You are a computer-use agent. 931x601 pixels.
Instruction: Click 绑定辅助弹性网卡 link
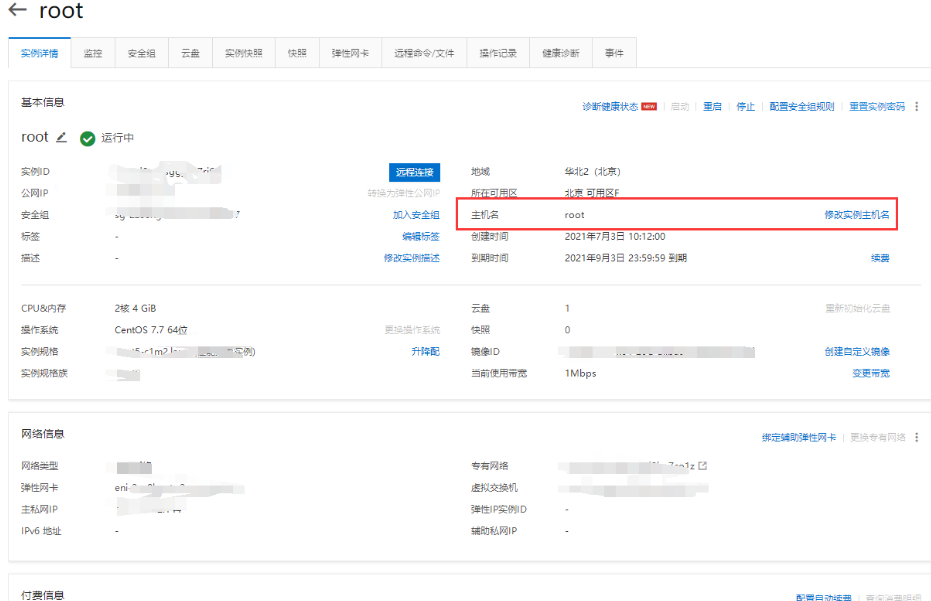pyautogui.click(x=799, y=437)
